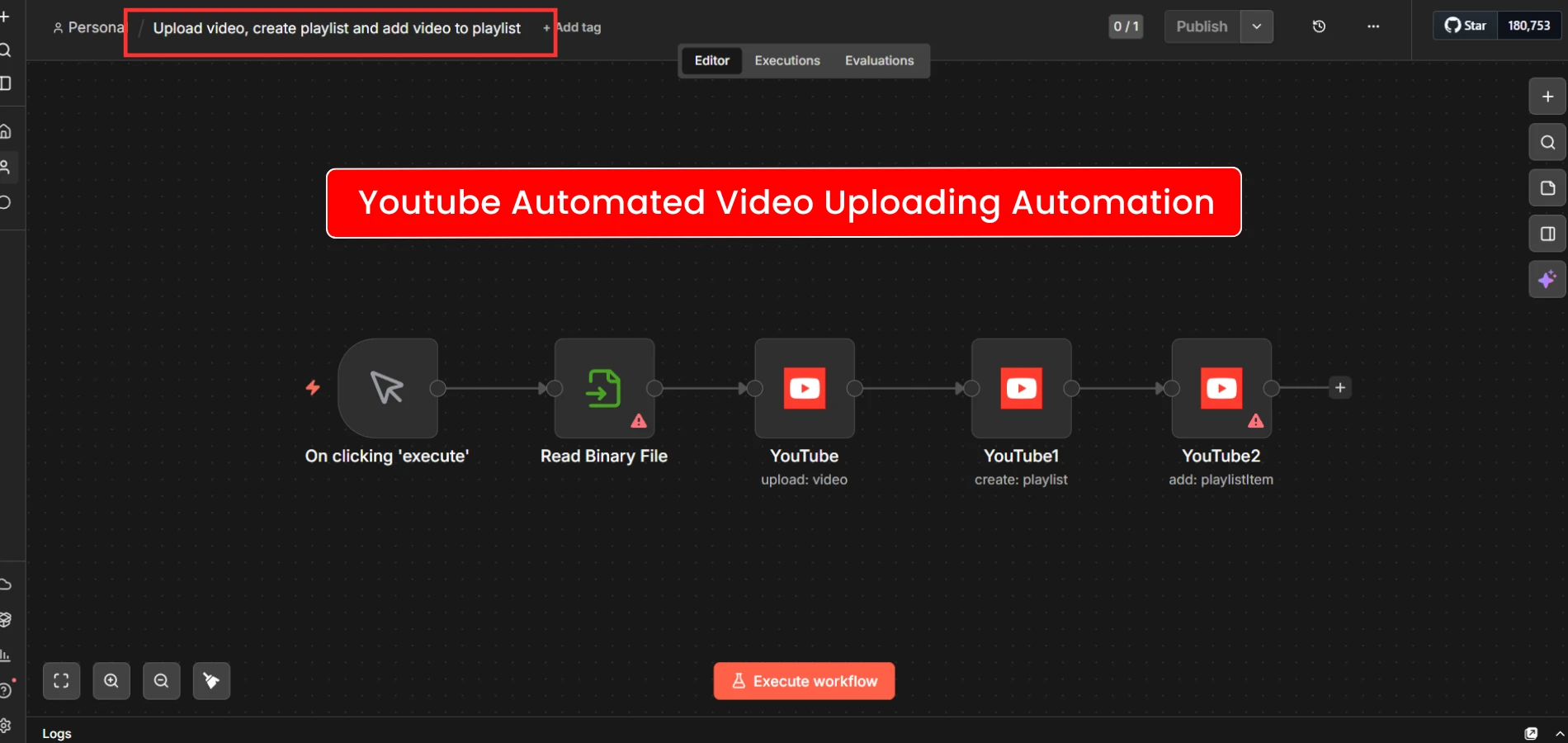Viewport: 1568px width, 743px height.
Task: Open the three-dot workflow options menu
Action: [x=1373, y=26]
